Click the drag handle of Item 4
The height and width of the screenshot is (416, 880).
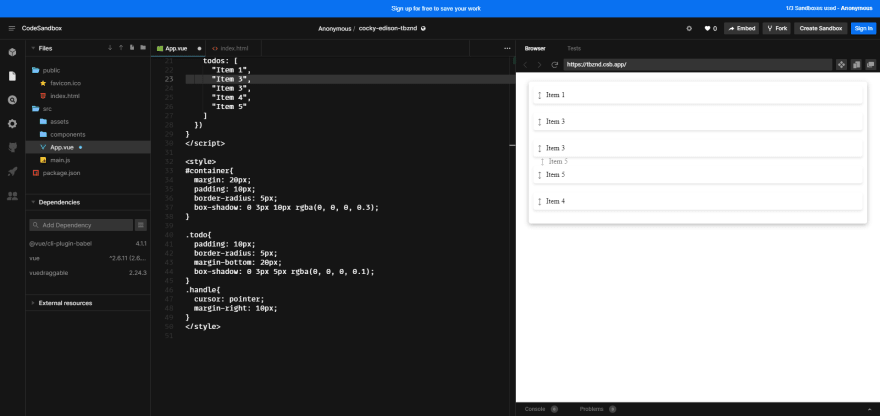click(539, 202)
